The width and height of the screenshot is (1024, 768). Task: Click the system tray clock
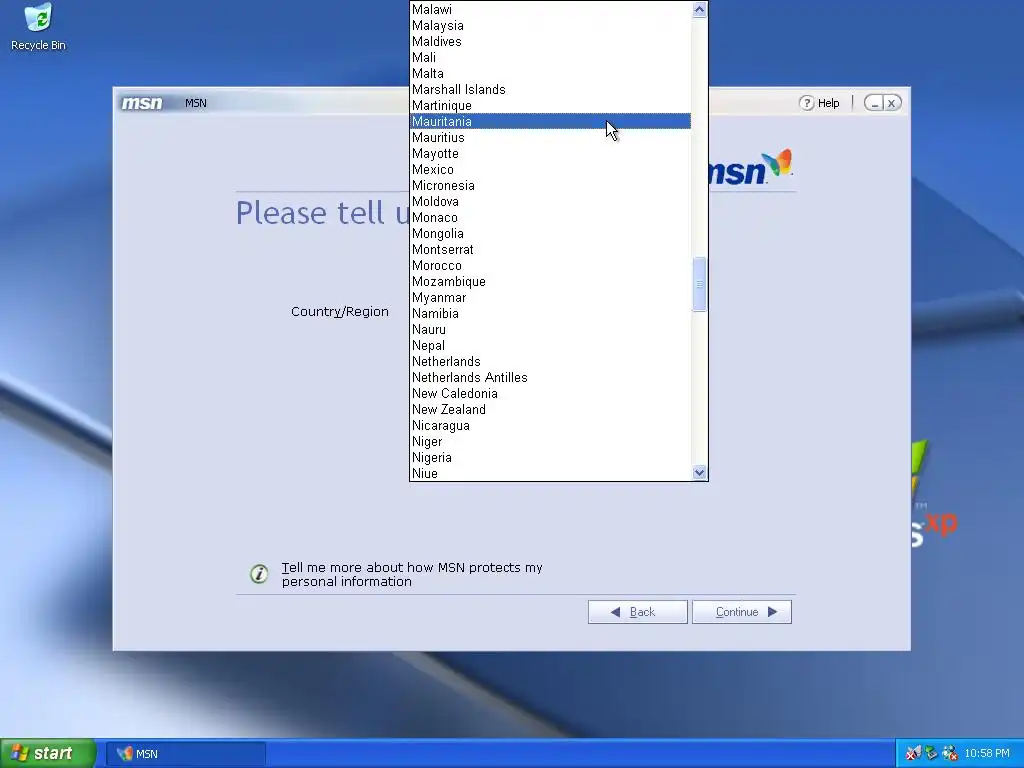tap(987, 754)
